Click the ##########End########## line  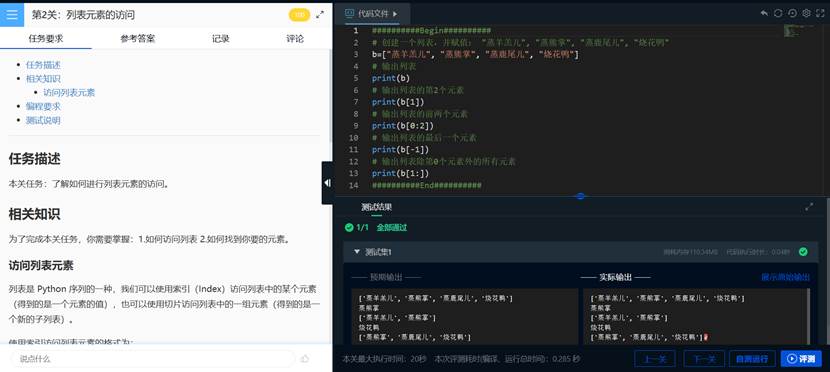427,185
